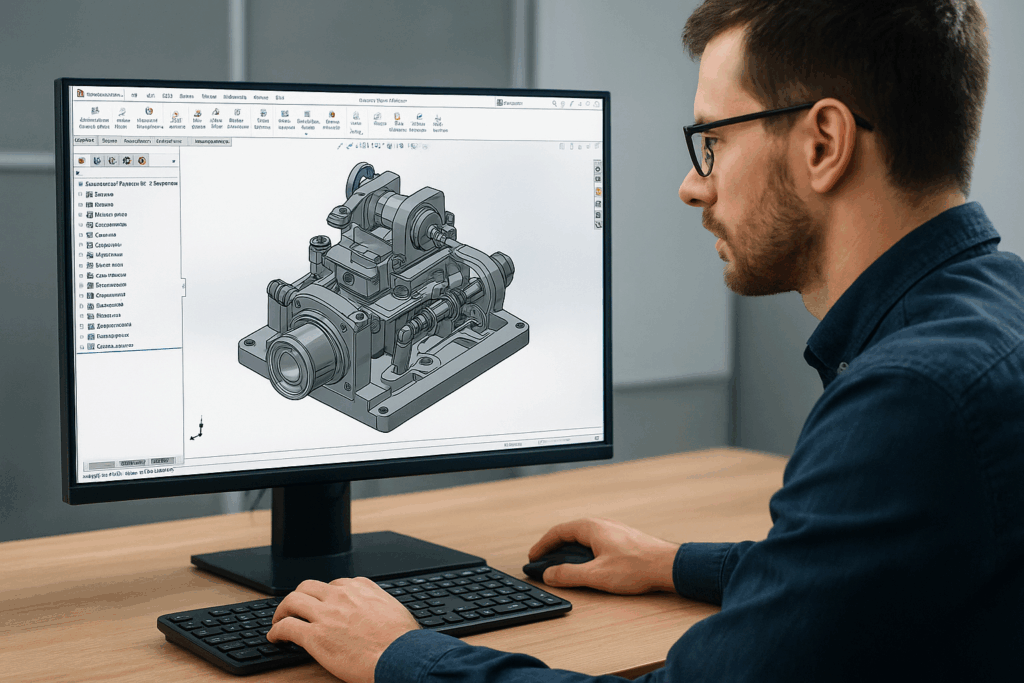Click the orange first icon in the feature panel tab row
The image size is (1024, 683).
point(82,160)
